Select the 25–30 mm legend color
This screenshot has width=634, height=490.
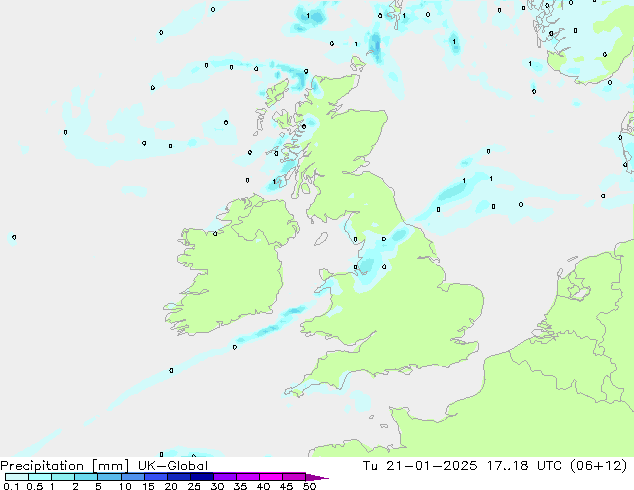click(202, 477)
